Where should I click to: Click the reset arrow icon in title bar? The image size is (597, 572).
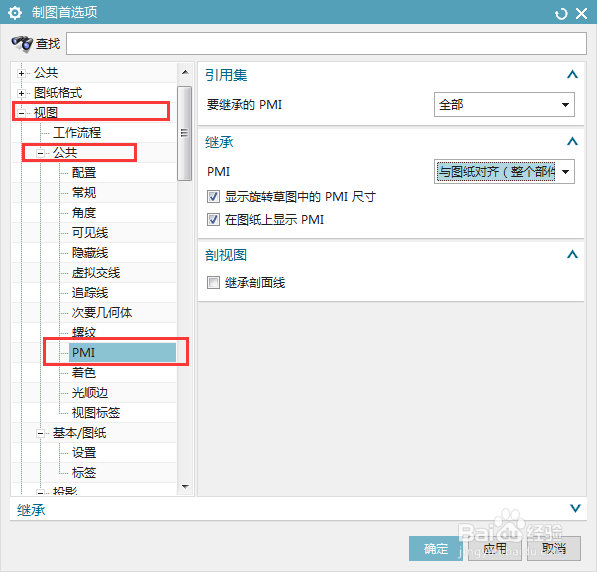[561, 14]
